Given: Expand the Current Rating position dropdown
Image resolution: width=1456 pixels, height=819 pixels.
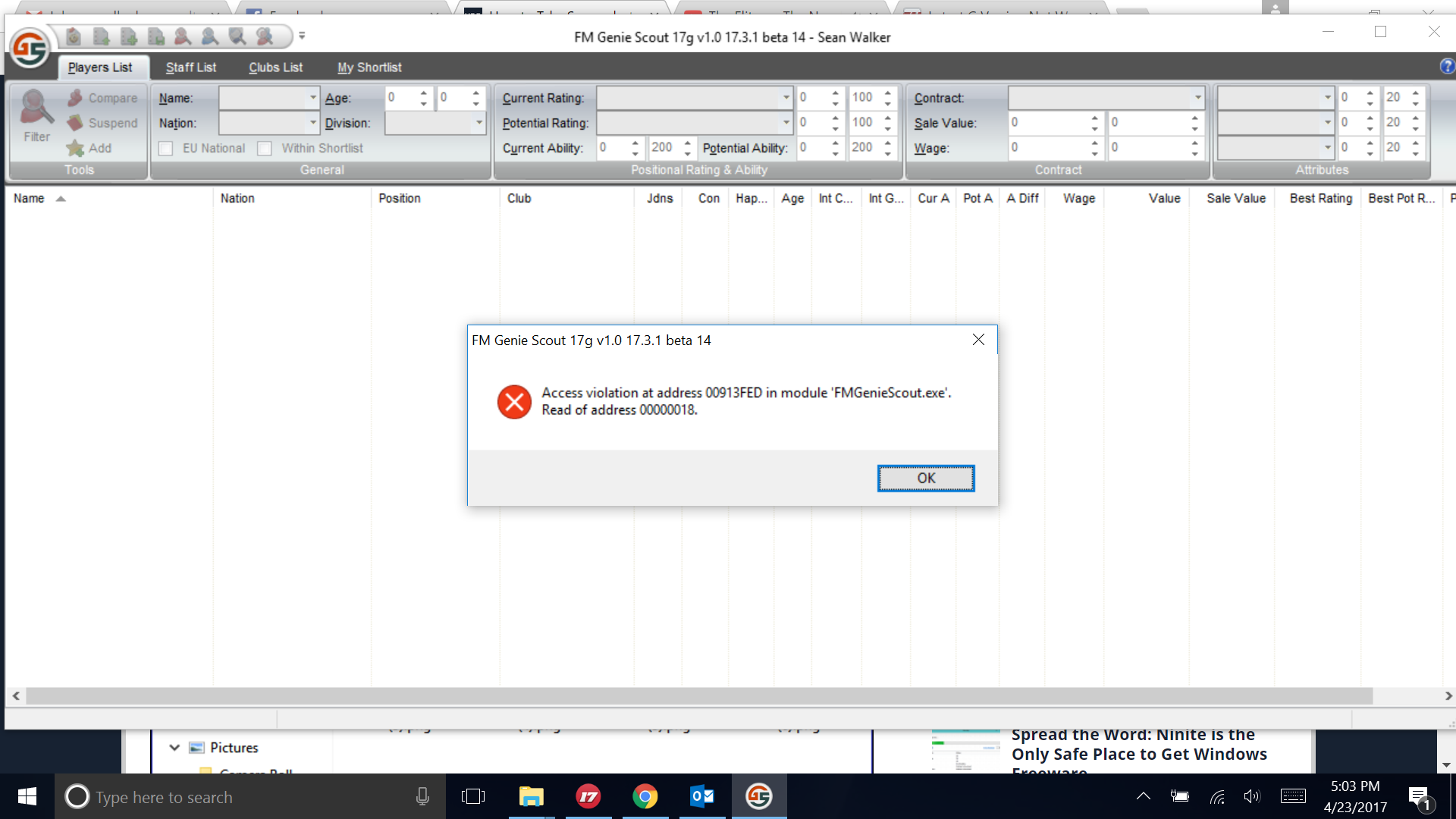Looking at the screenshot, I should [786, 98].
